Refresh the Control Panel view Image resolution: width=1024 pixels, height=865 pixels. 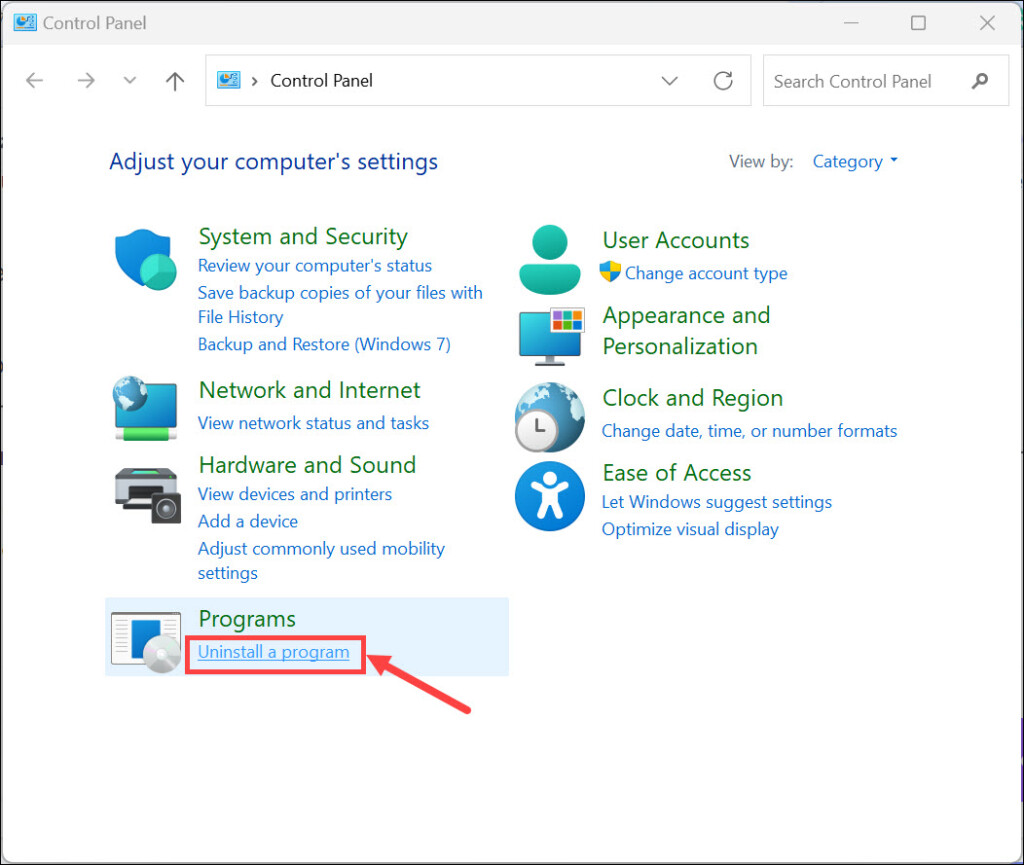[x=723, y=81]
